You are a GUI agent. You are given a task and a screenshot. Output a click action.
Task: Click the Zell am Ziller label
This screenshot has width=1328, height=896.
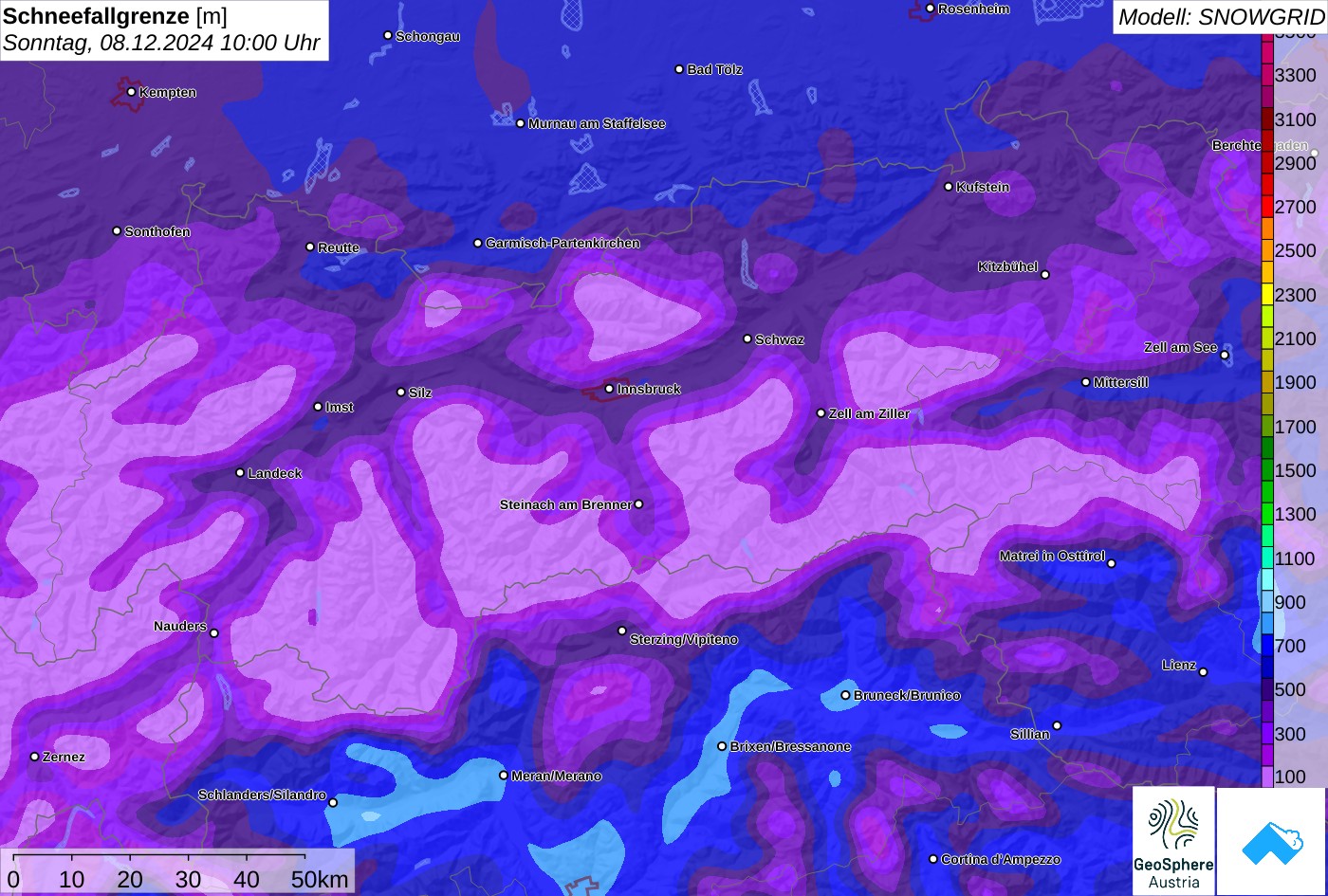(869, 413)
